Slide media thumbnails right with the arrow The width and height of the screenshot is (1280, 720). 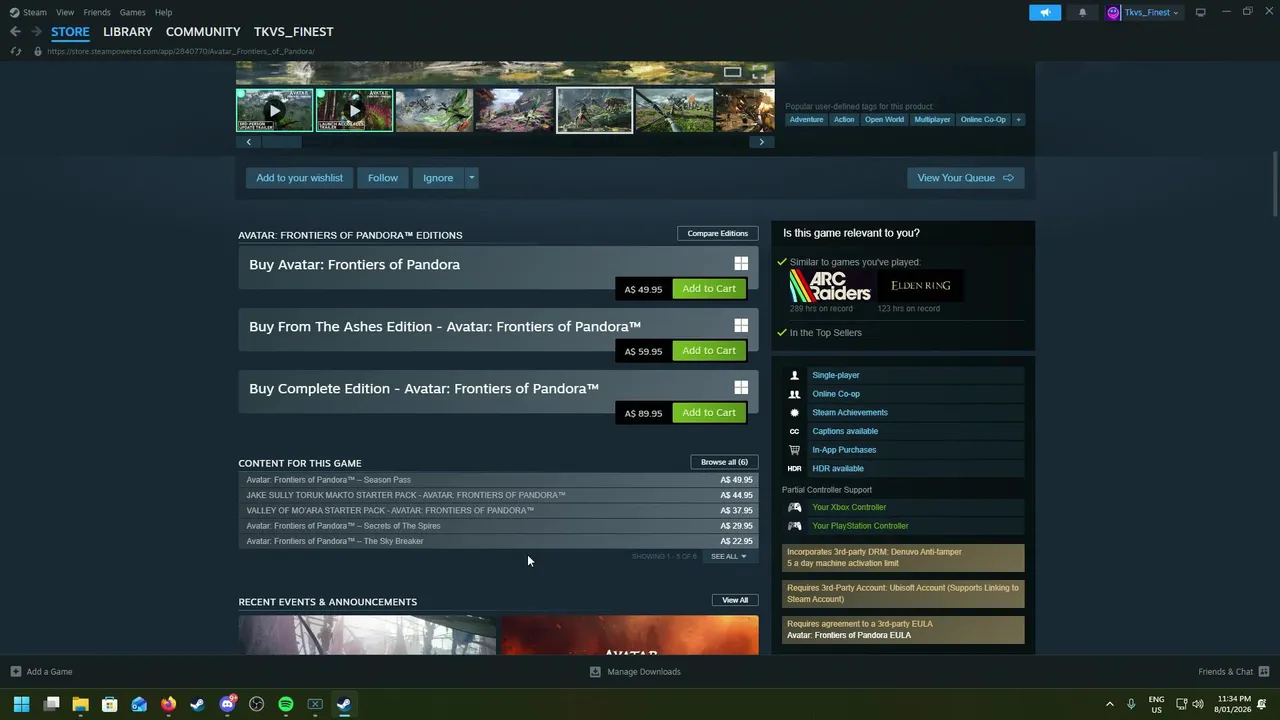click(x=762, y=142)
